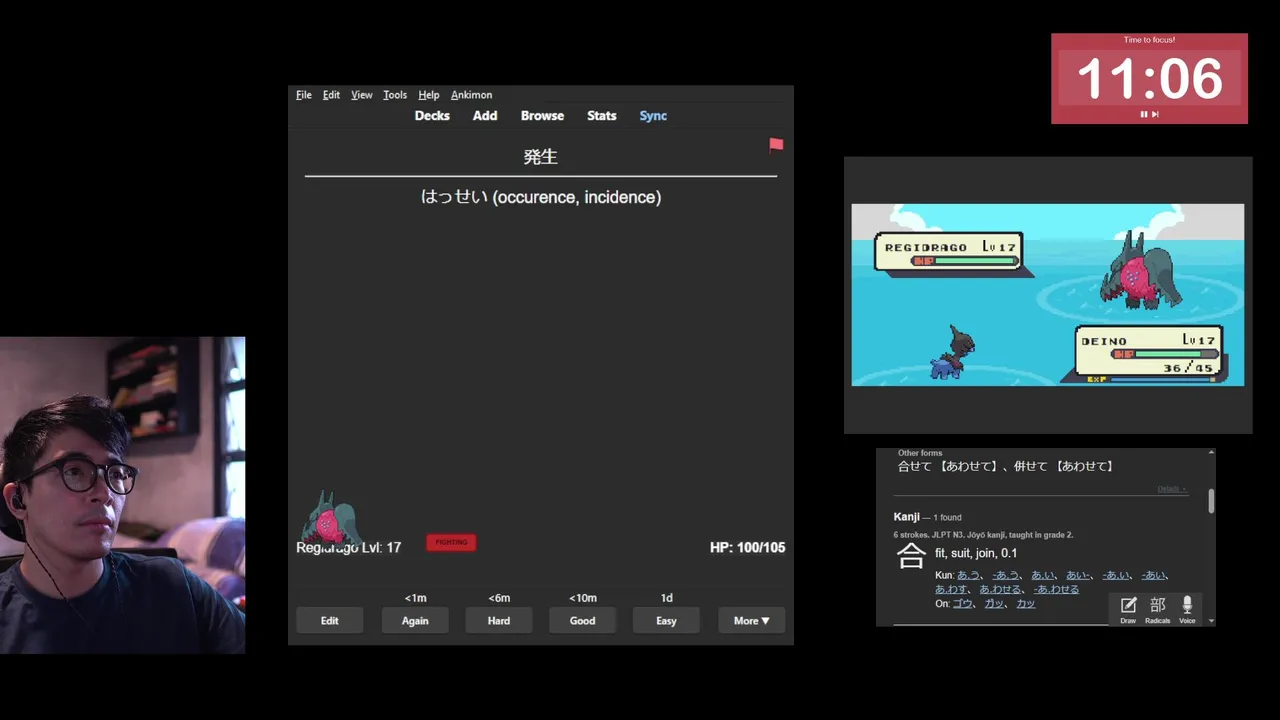Answer the card as Good
1280x720 pixels.
pyautogui.click(x=582, y=621)
